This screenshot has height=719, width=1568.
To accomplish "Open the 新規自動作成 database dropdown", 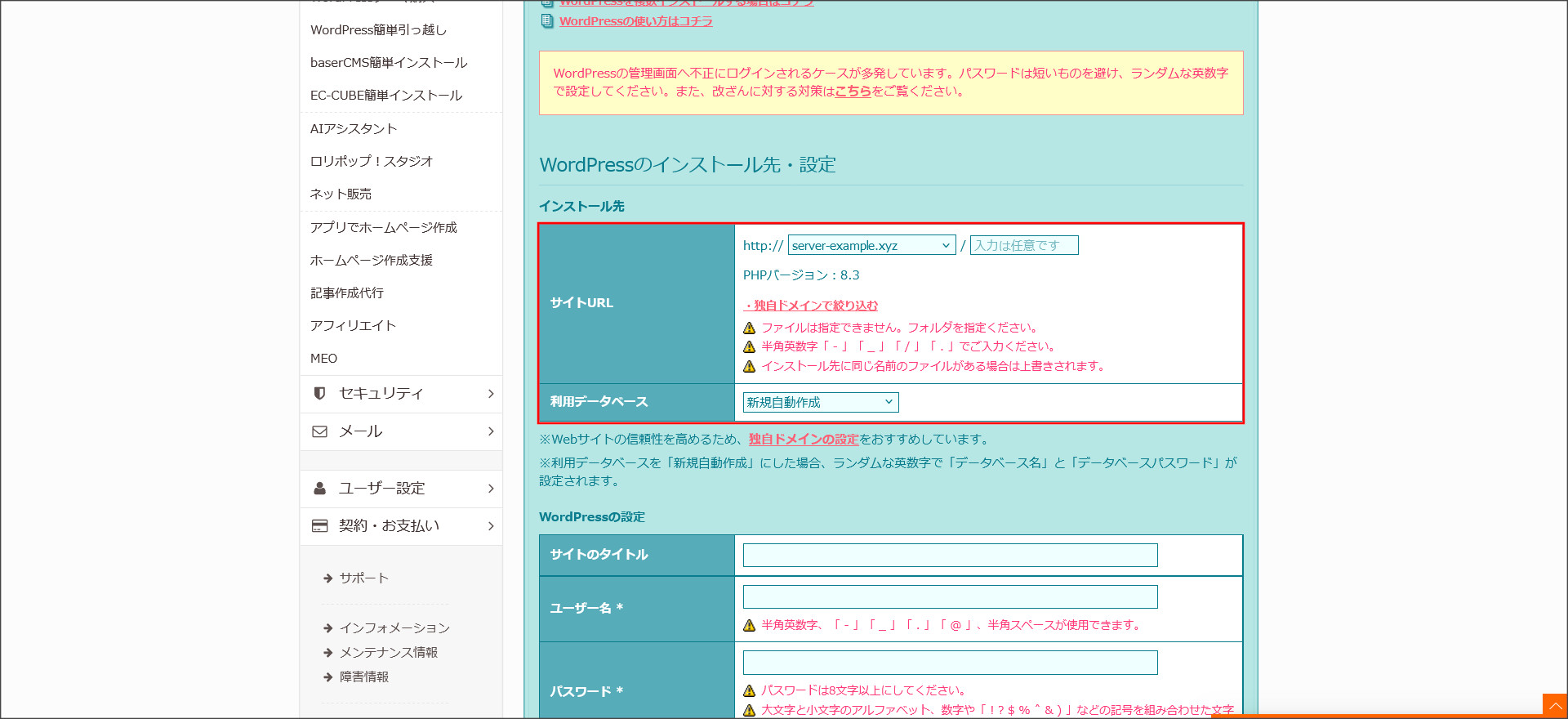I will coord(821,402).
